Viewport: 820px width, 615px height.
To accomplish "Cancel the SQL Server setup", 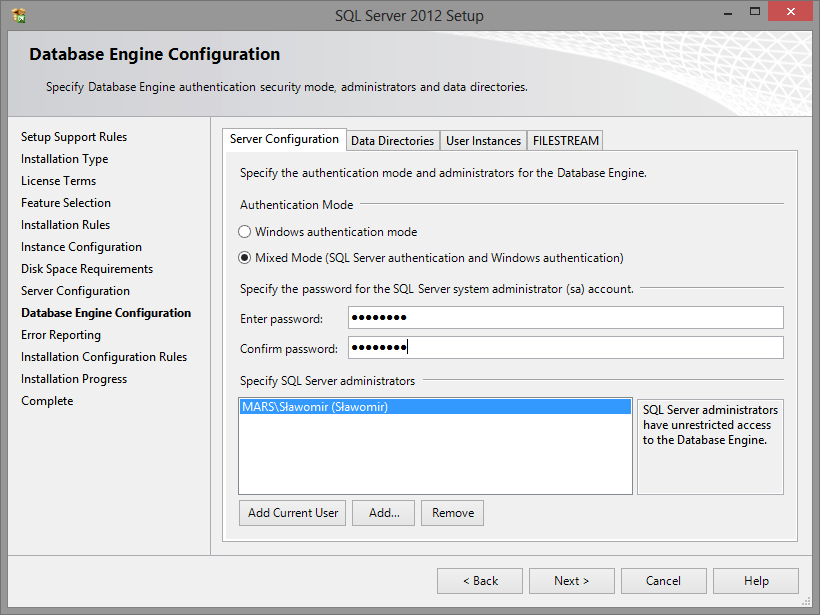I will [663, 581].
